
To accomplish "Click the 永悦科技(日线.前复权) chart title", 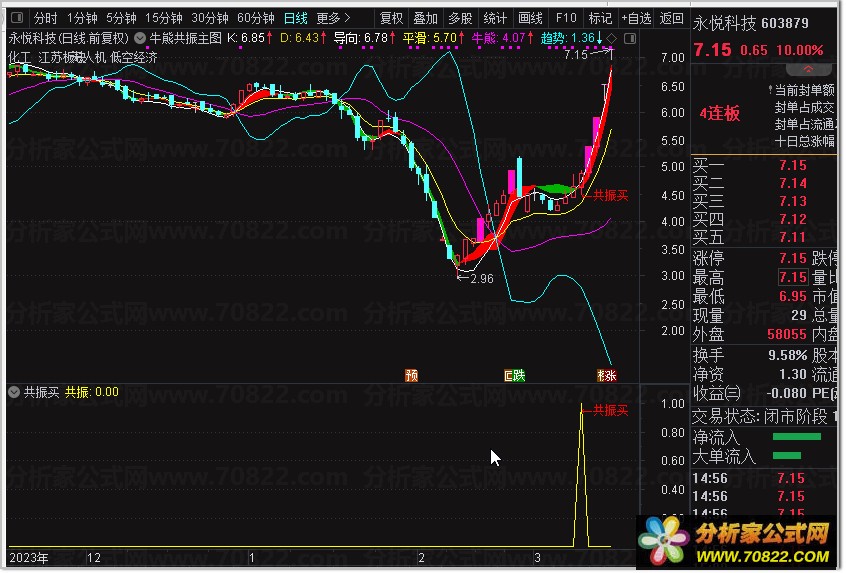I will click(69, 38).
